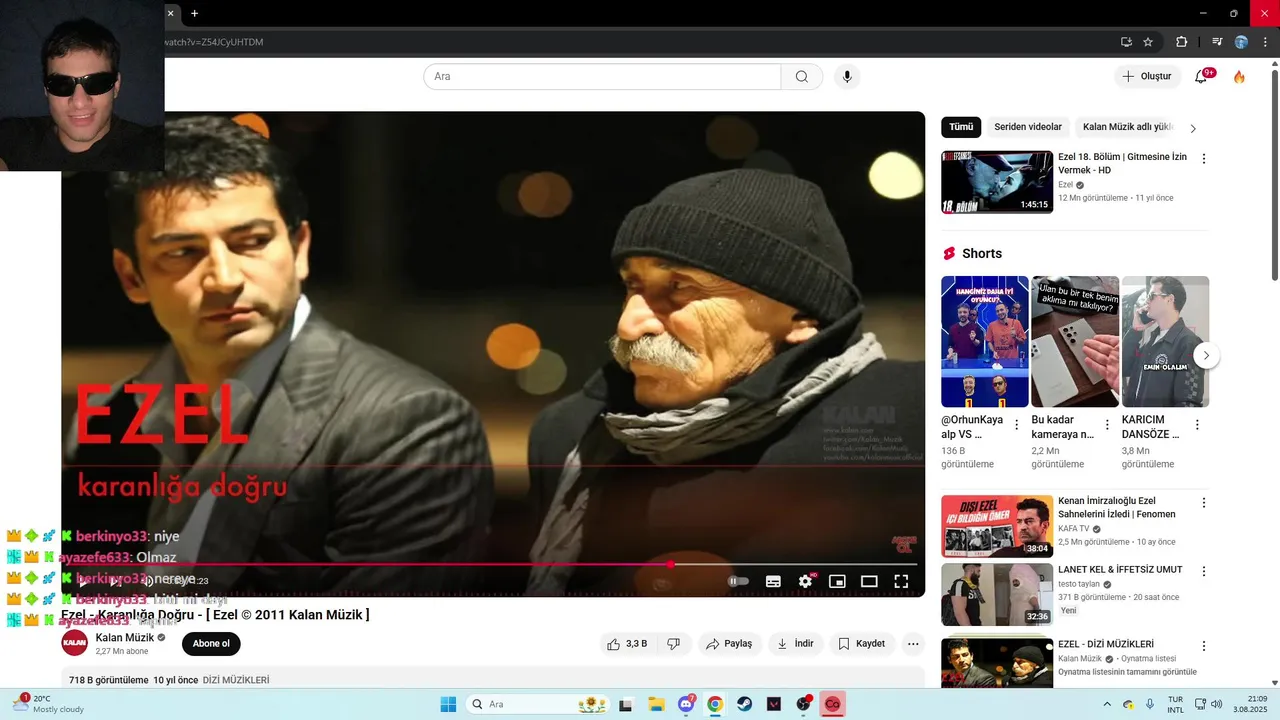
Task: Open Ezel 18. Bölüm video thumbnail
Action: coord(997,182)
